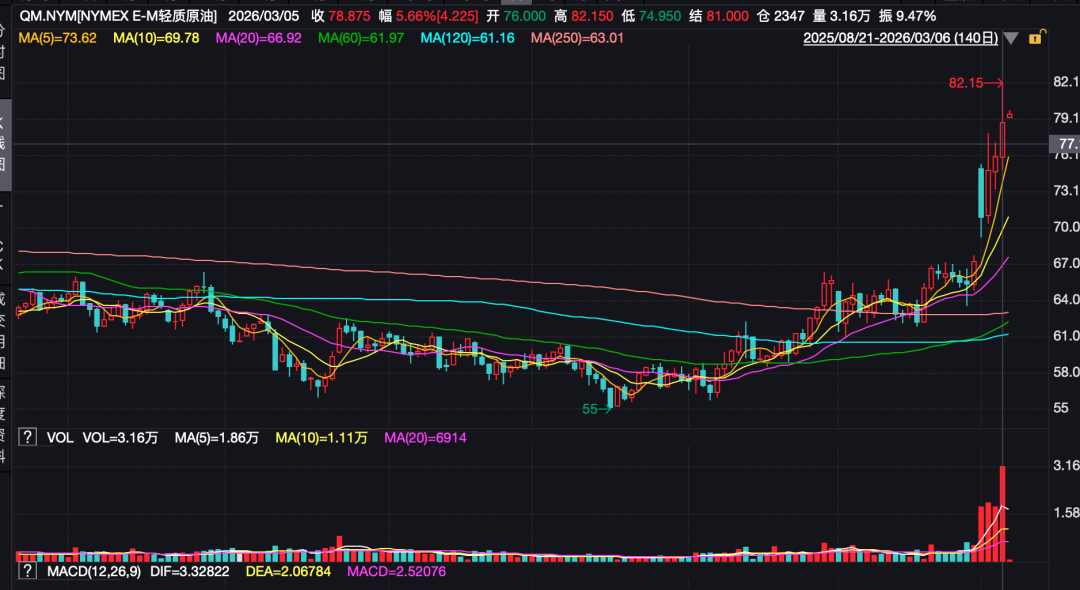Click the 2025/08/21-2026/03/06 date range link

coord(901,38)
